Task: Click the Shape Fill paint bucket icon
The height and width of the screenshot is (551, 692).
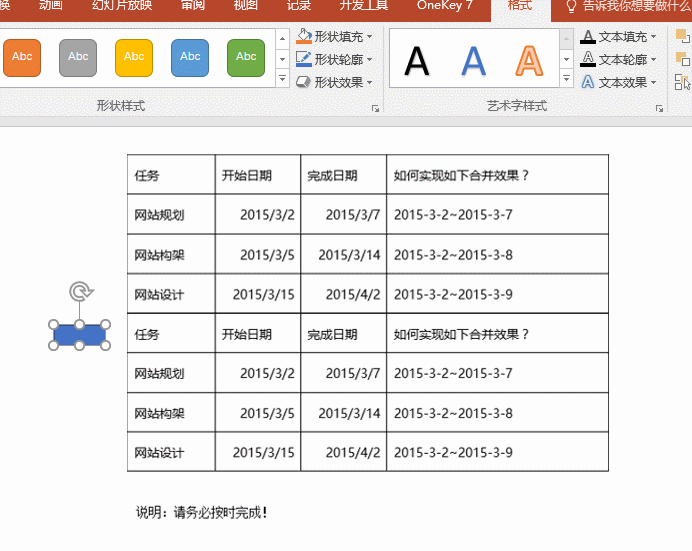Action: pos(304,36)
